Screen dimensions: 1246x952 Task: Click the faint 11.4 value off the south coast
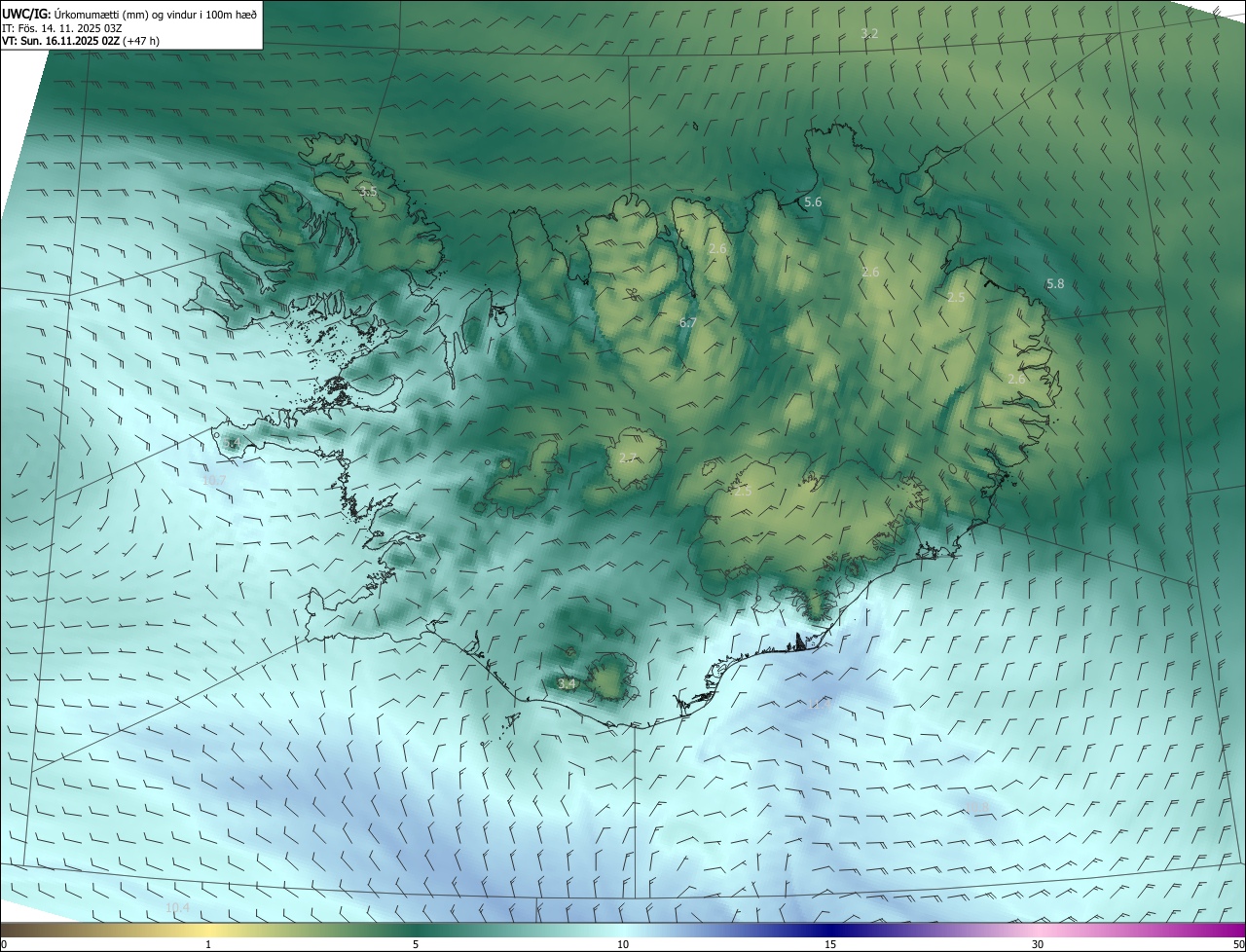[x=818, y=703]
